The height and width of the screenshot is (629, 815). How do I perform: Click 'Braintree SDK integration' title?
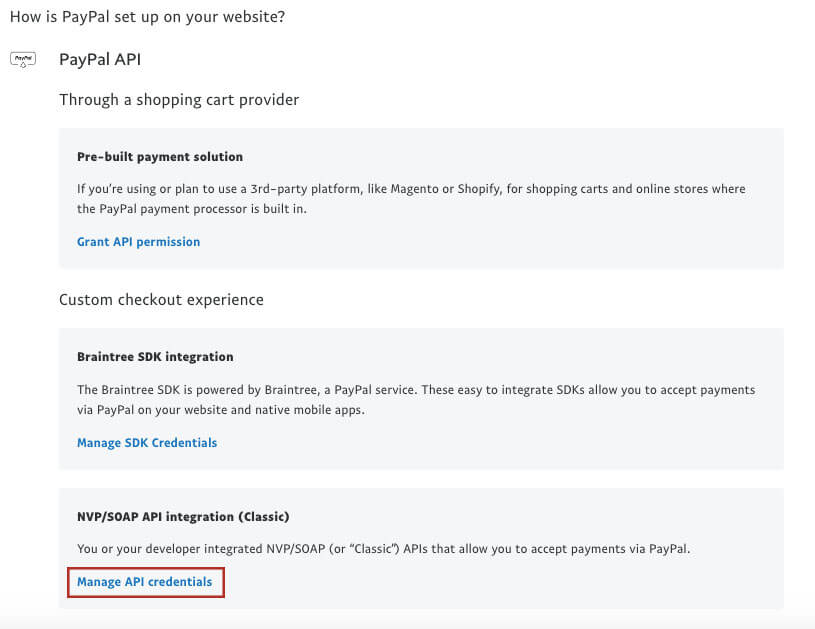(x=155, y=357)
